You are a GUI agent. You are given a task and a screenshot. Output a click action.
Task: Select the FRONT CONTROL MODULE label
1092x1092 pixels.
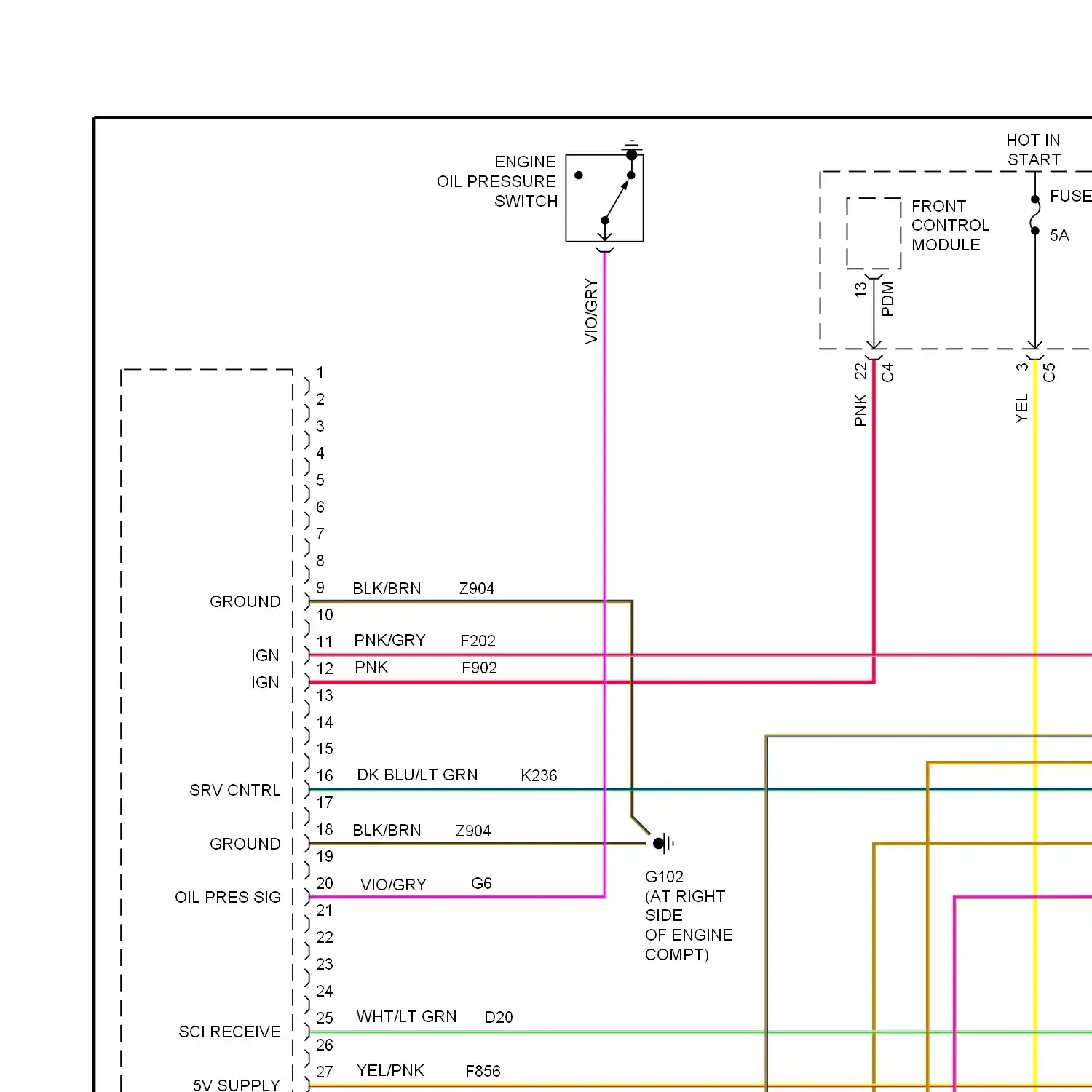click(x=950, y=226)
